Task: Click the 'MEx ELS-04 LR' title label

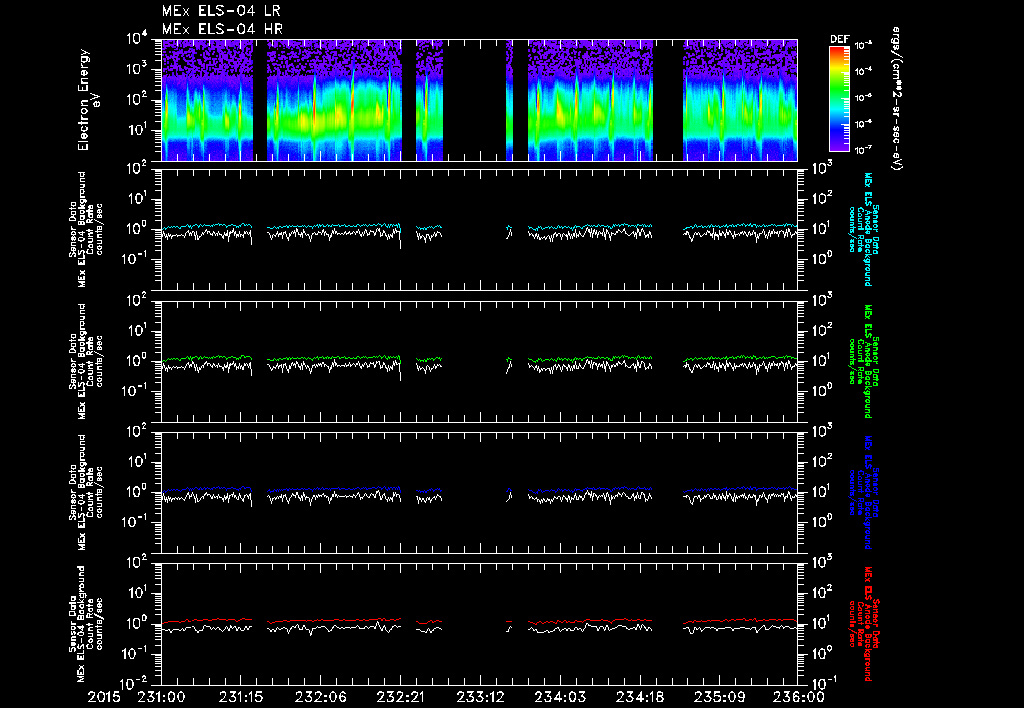Action: click(221, 11)
